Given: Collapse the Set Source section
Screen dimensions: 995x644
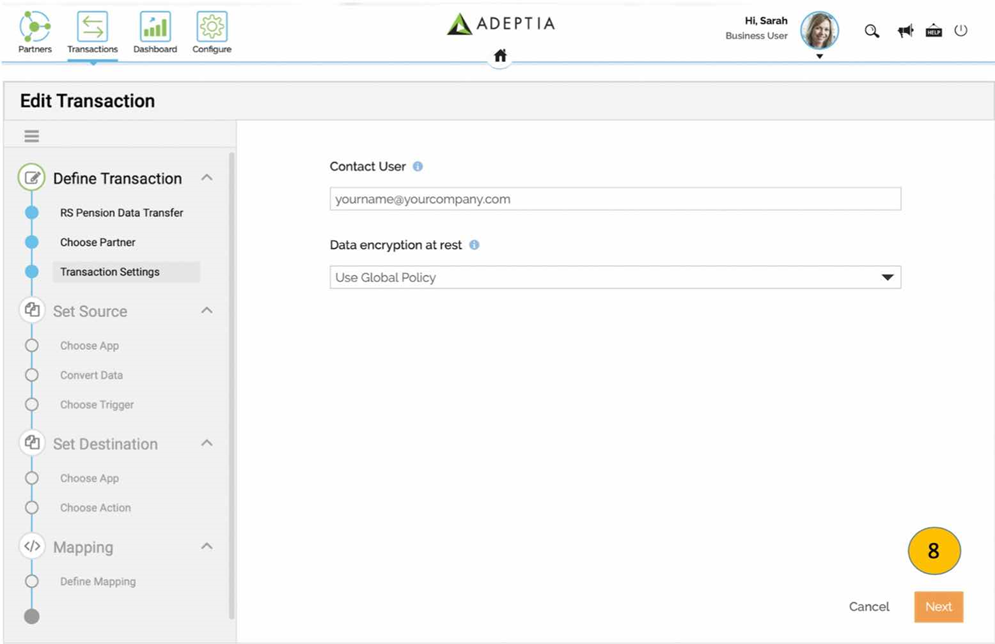Looking at the screenshot, I should [x=207, y=311].
